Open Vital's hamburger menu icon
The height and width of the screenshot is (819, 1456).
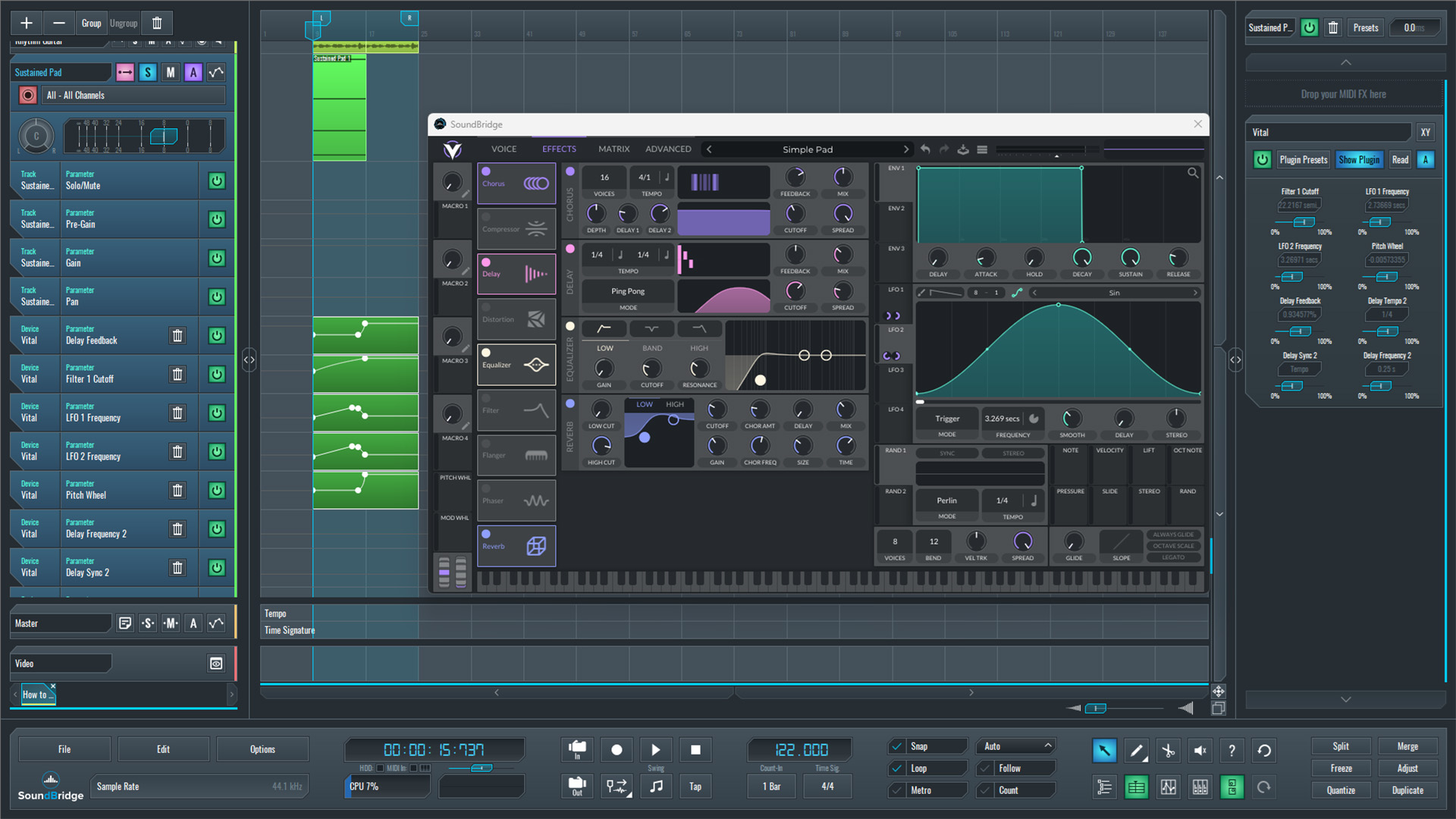[x=982, y=149]
